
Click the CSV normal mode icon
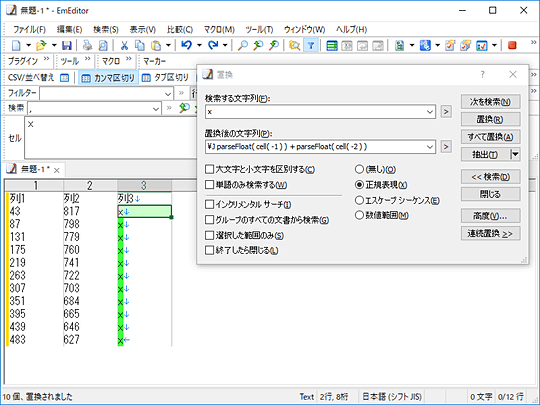64,78
